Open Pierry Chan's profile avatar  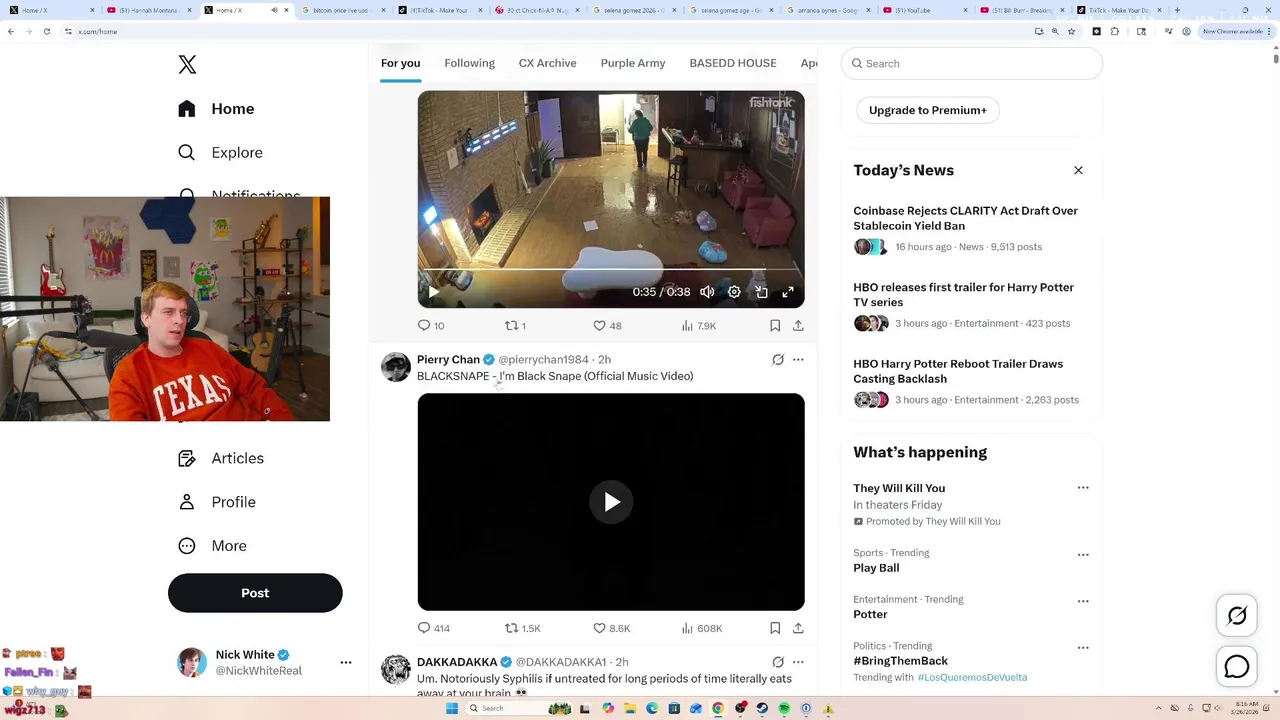click(x=396, y=367)
